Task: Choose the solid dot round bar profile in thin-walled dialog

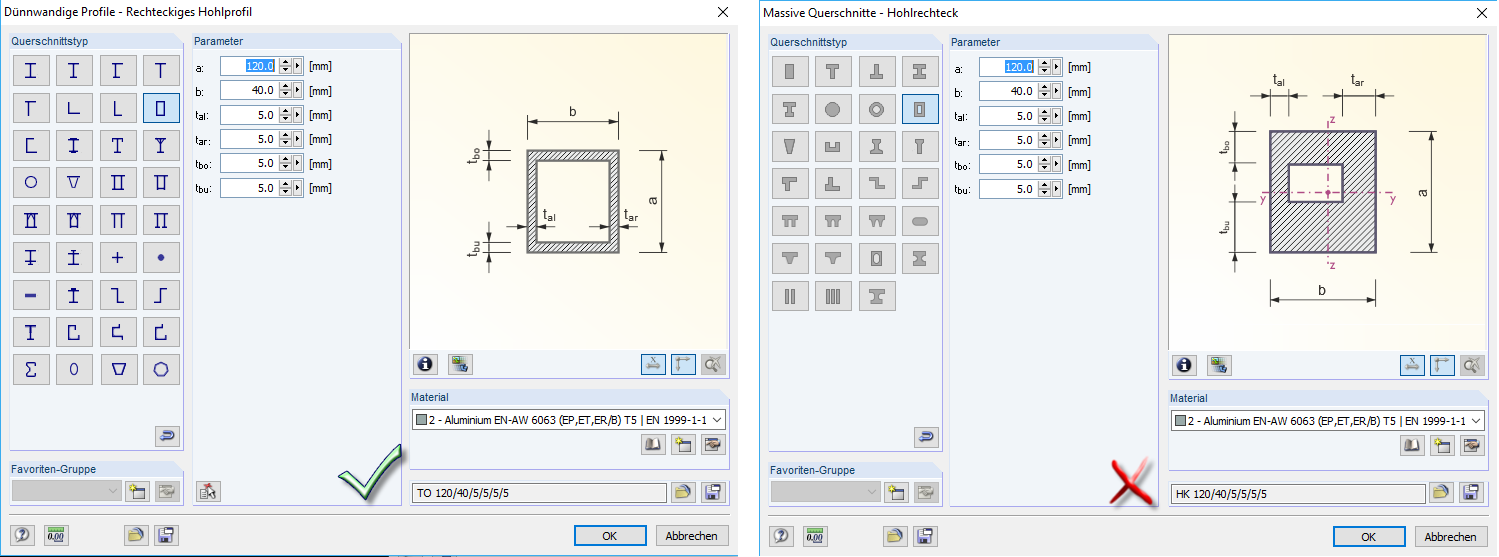Action: click(161, 257)
